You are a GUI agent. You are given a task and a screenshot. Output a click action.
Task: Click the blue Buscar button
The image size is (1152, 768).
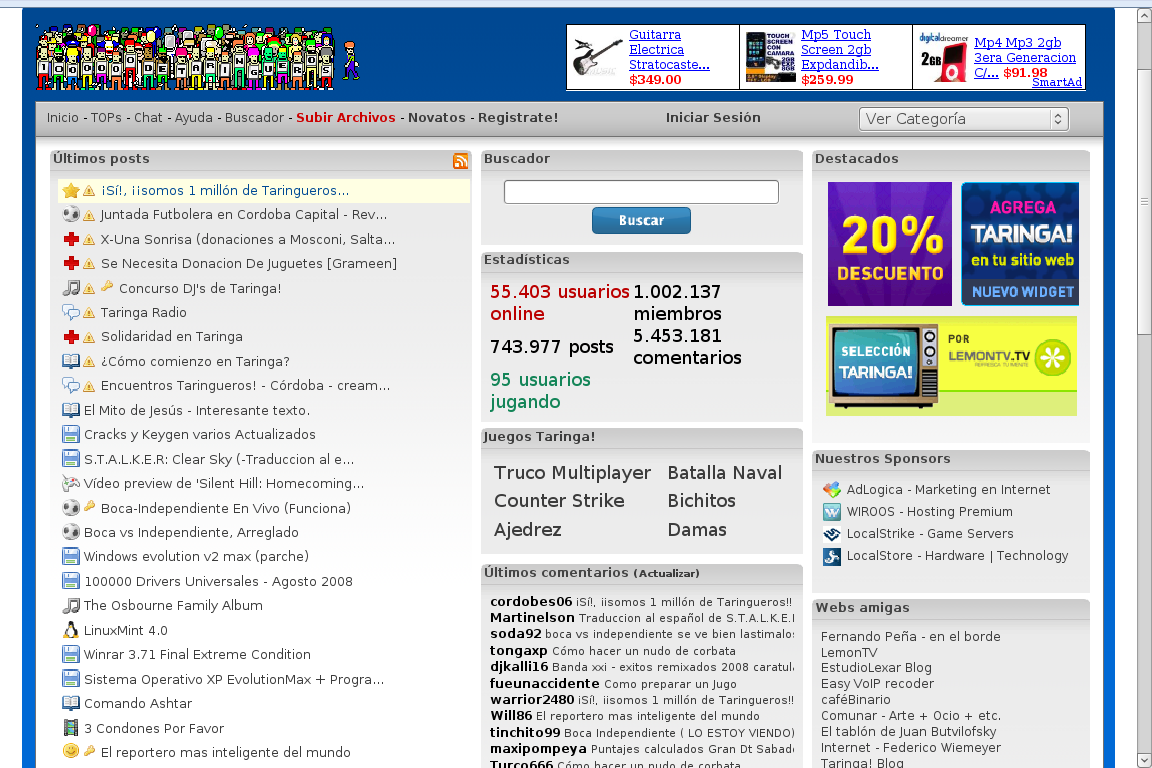[641, 220]
